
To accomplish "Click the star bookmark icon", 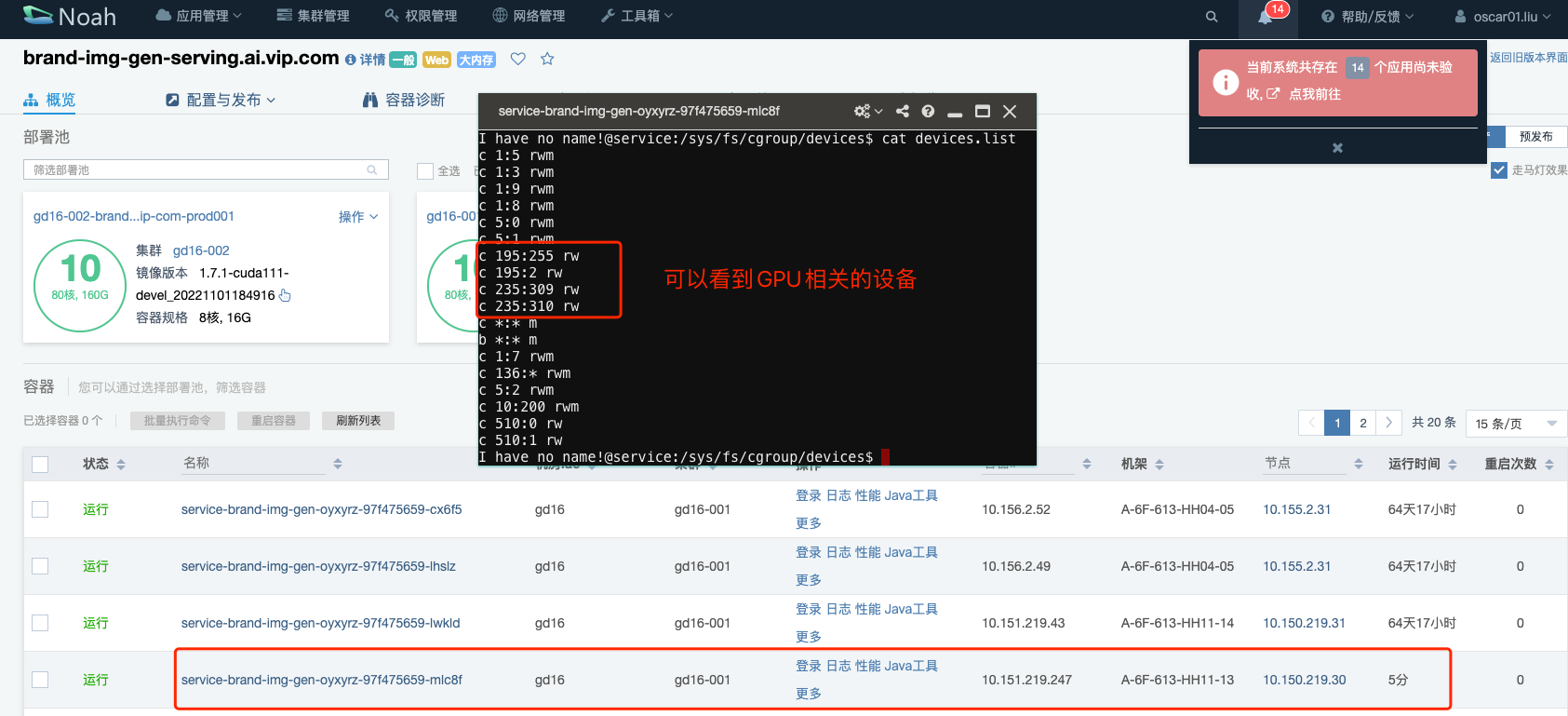I will (547, 59).
